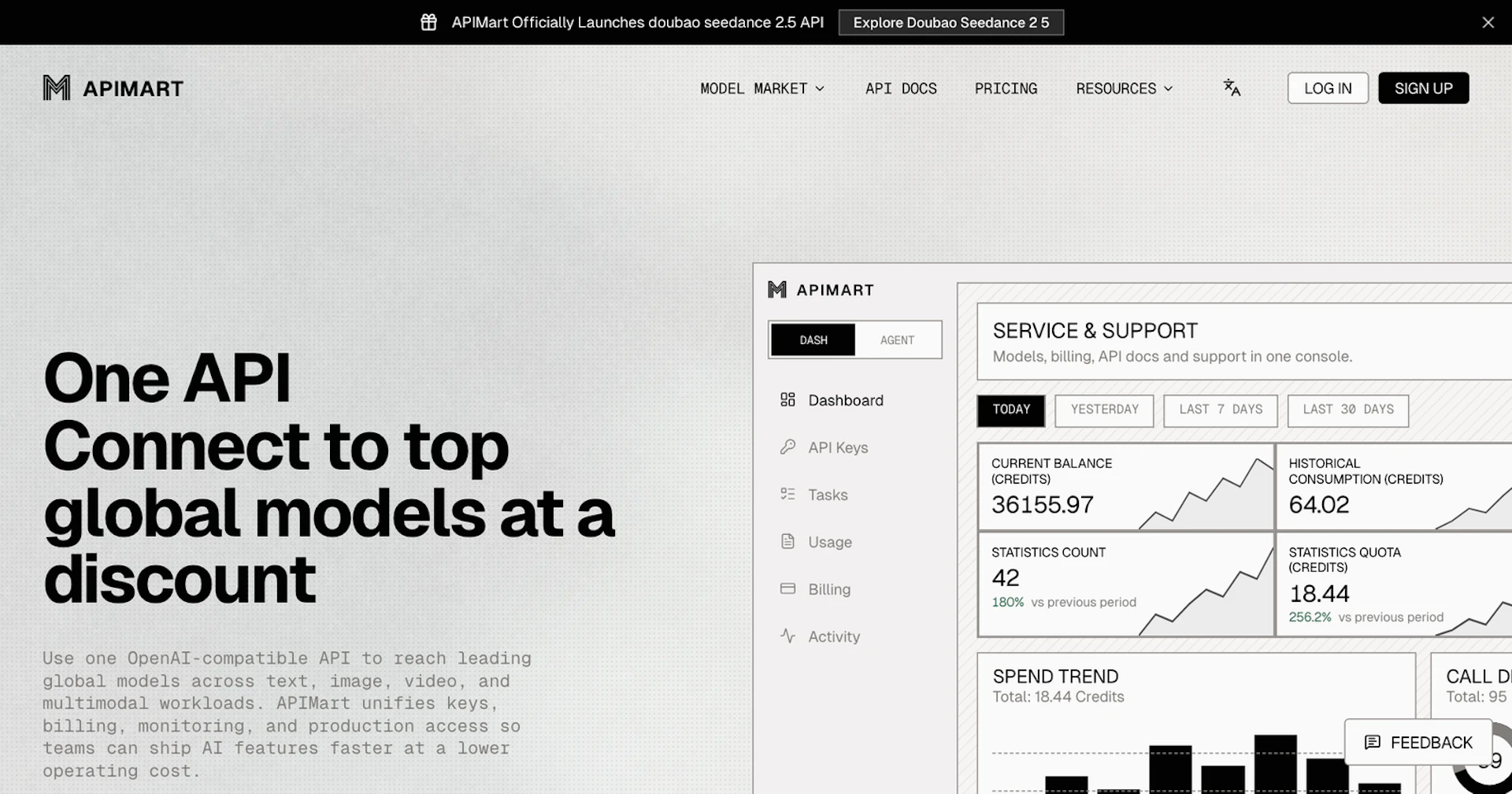Click the 180% vs previous period text
This screenshot has width=1512, height=794.
[x=1064, y=603]
